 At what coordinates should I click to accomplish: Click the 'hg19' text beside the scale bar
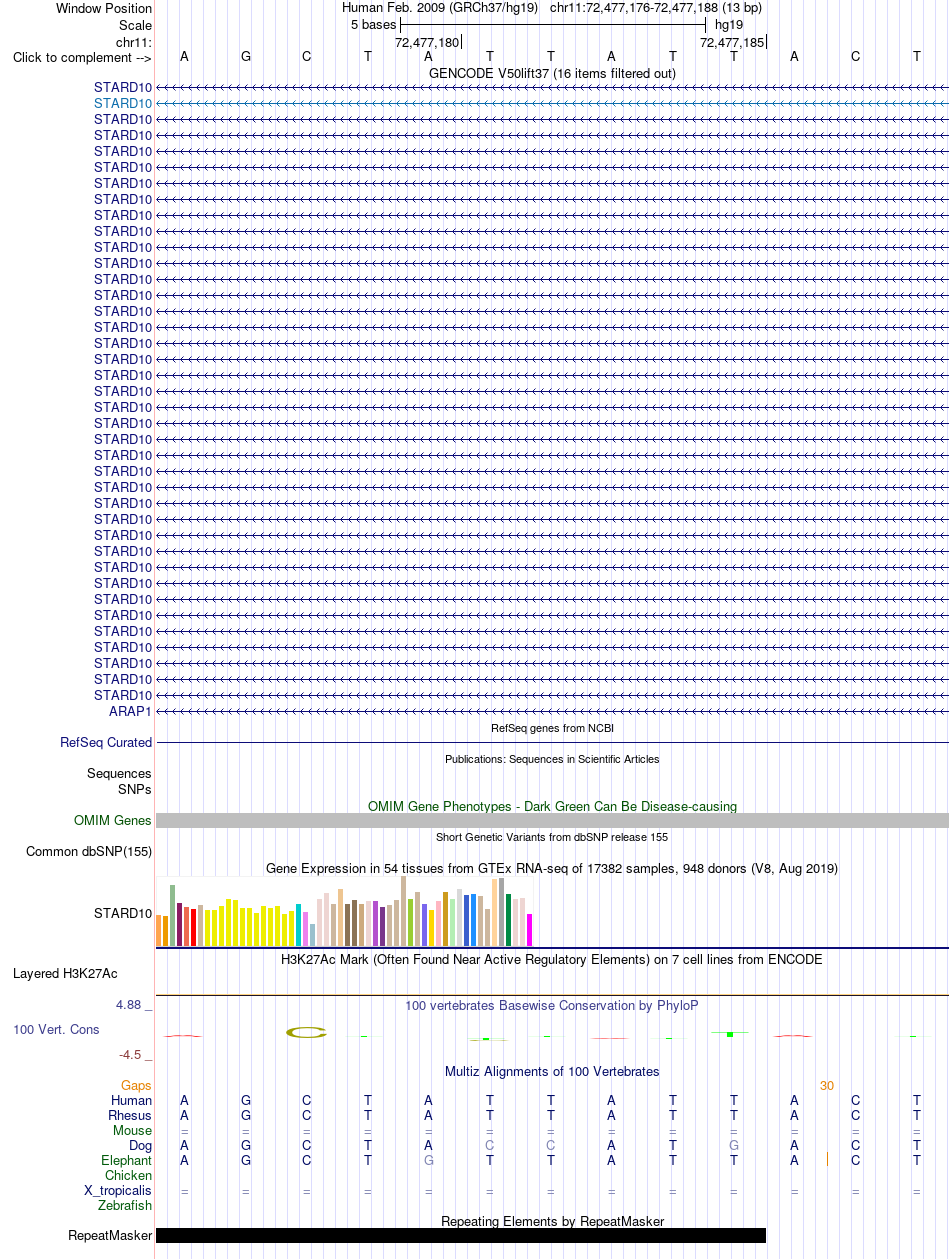point(729,24)
